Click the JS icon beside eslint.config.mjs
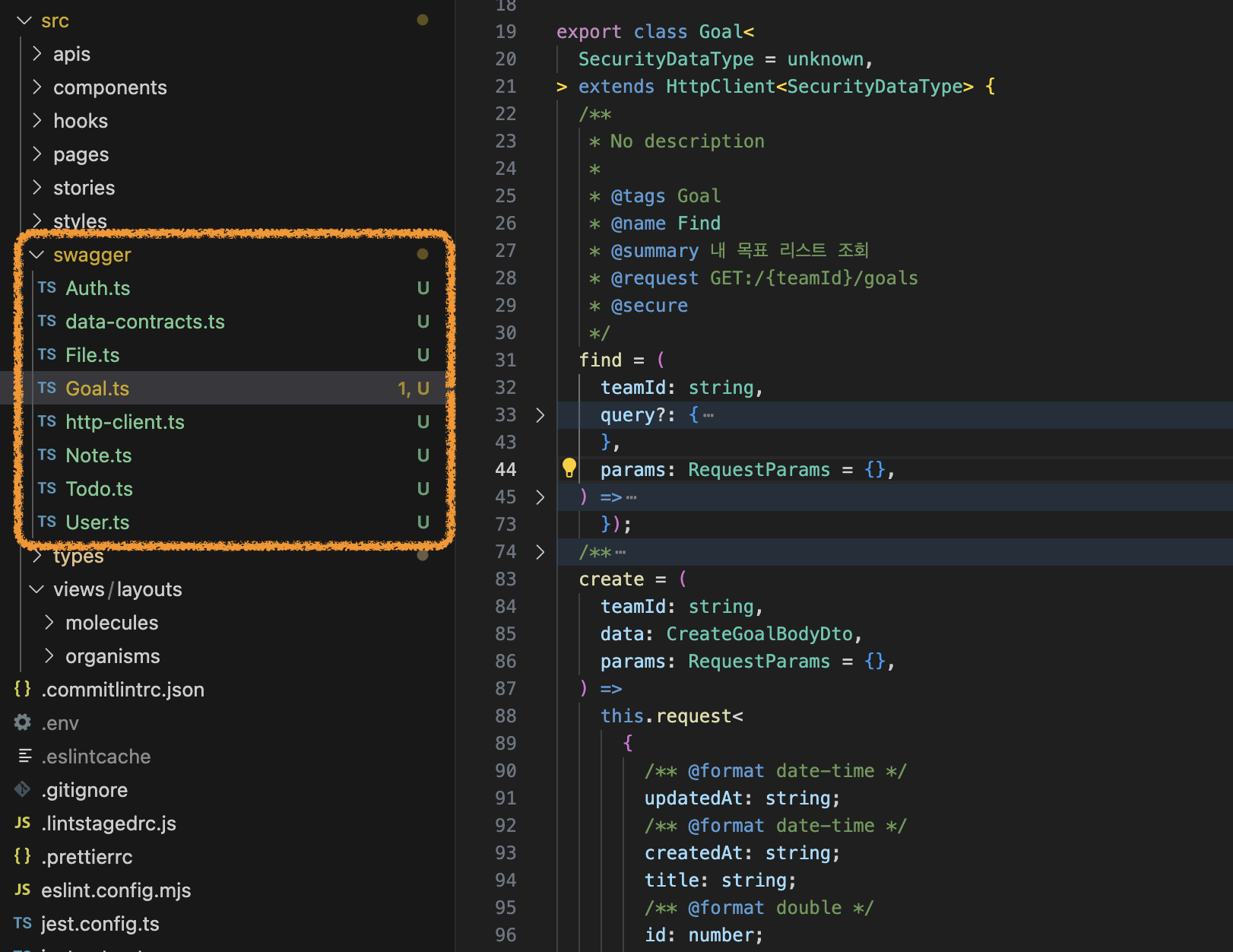Viewport: 1233px width, 952px height. [23, 890]
